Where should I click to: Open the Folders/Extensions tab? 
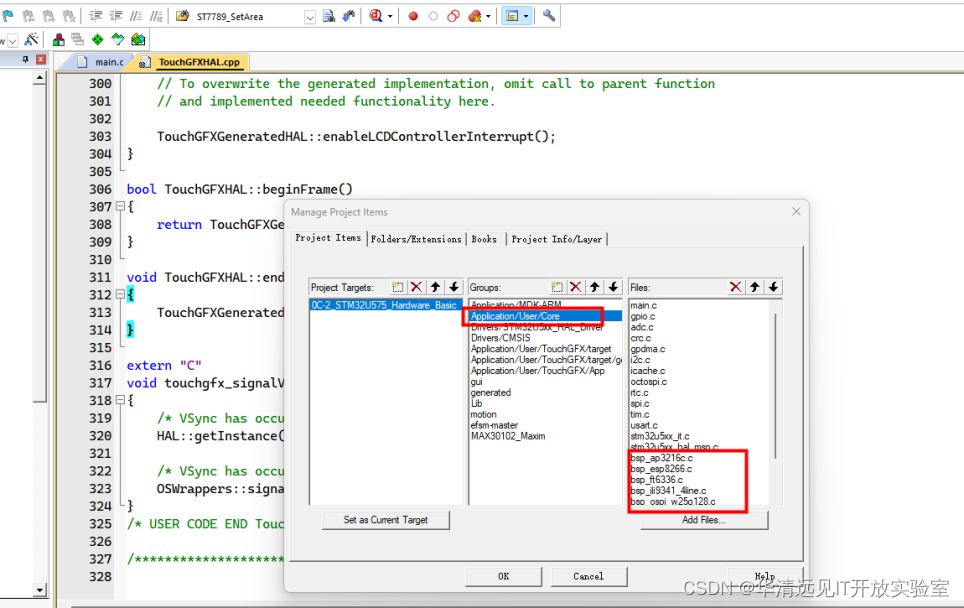[x=416, y=239]
